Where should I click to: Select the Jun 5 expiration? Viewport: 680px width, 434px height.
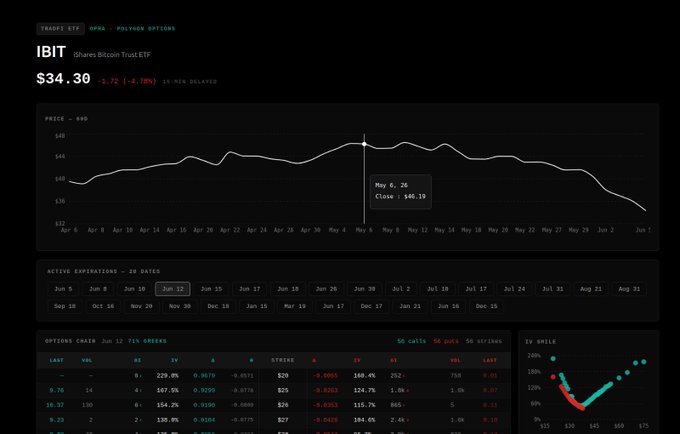(63, 289)
